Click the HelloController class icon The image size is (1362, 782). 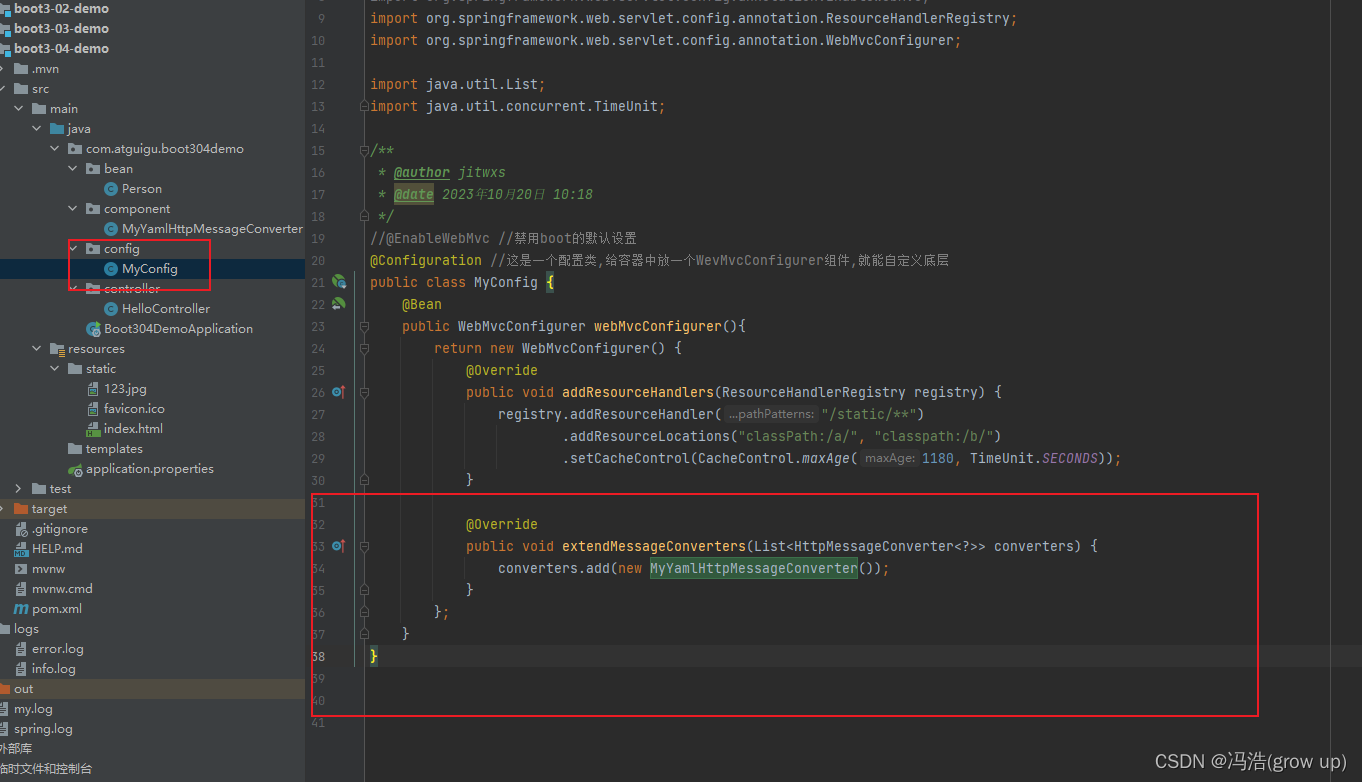111,309
